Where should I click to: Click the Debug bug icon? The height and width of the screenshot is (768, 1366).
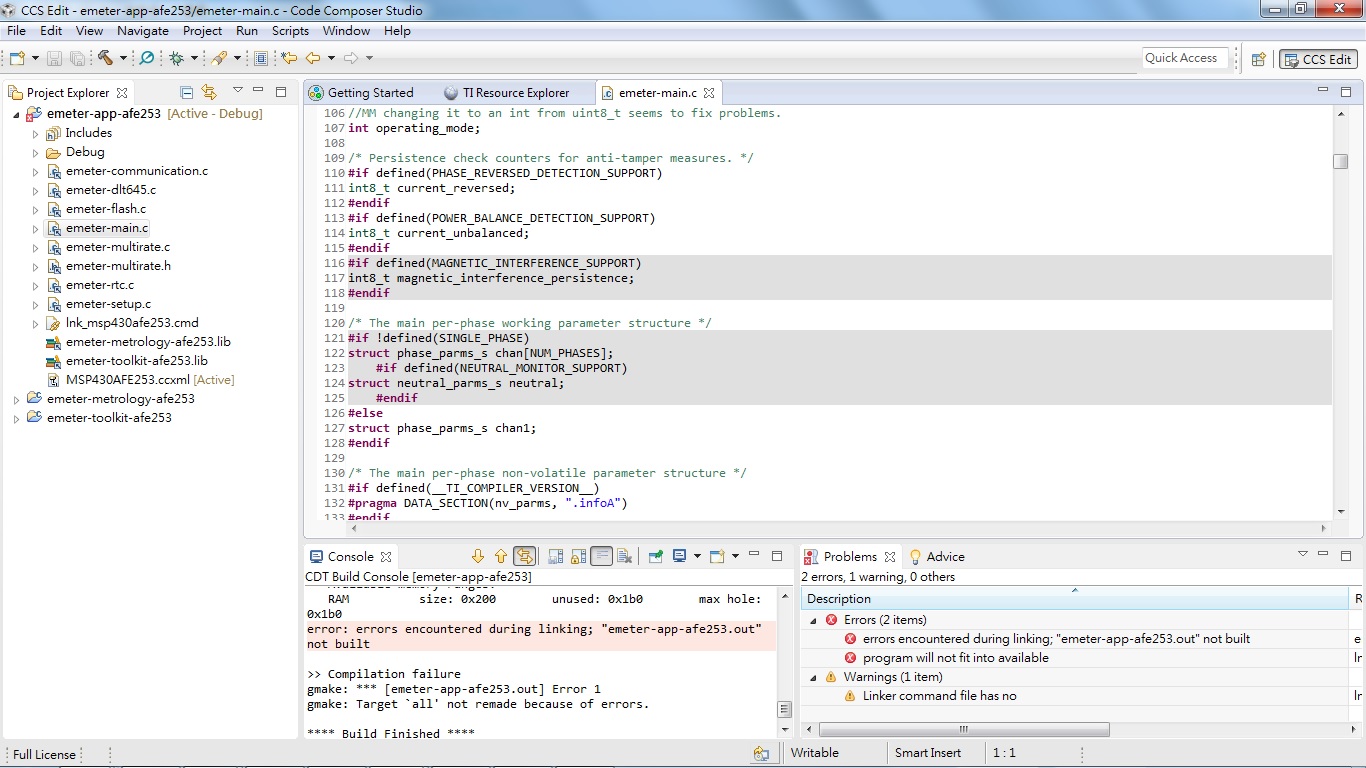click(x=176, y=58)
